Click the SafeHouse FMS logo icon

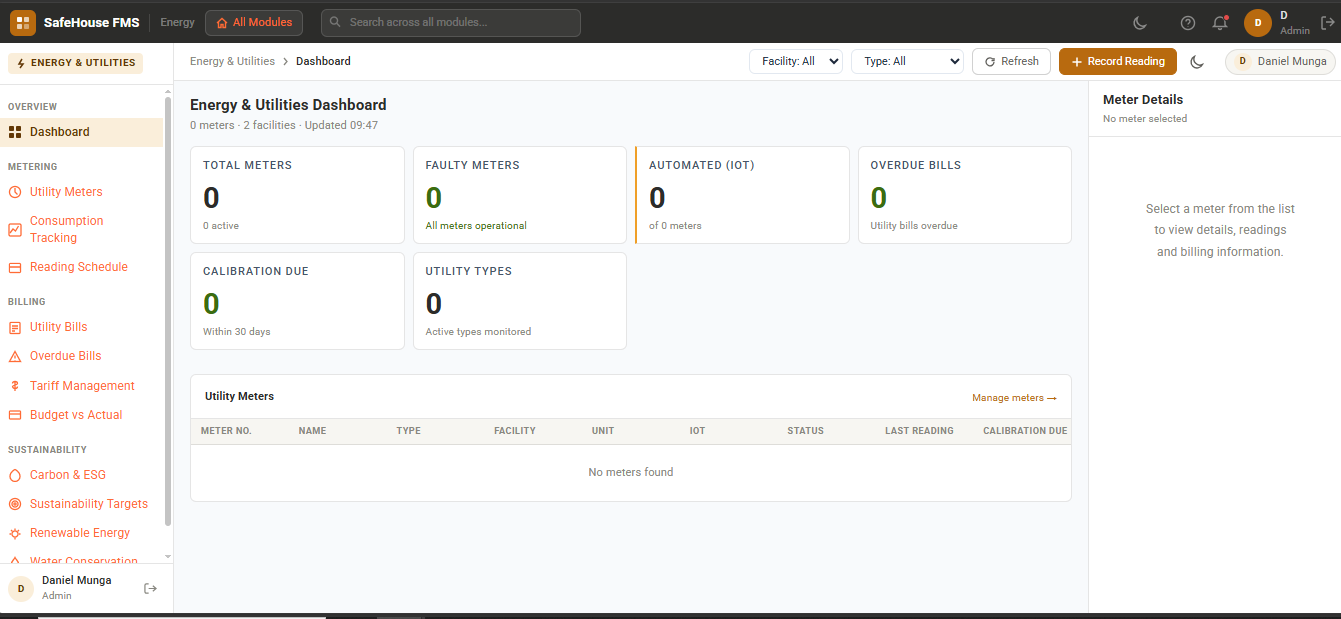(23, 22)
